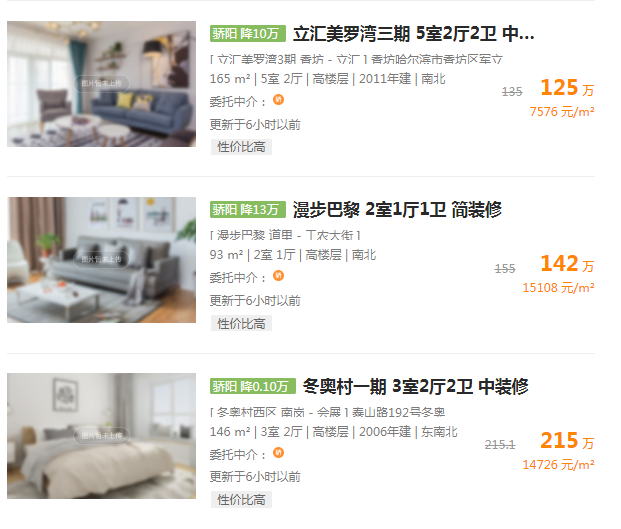Click the 骄阳 降13万 green badge

point(248,209)
